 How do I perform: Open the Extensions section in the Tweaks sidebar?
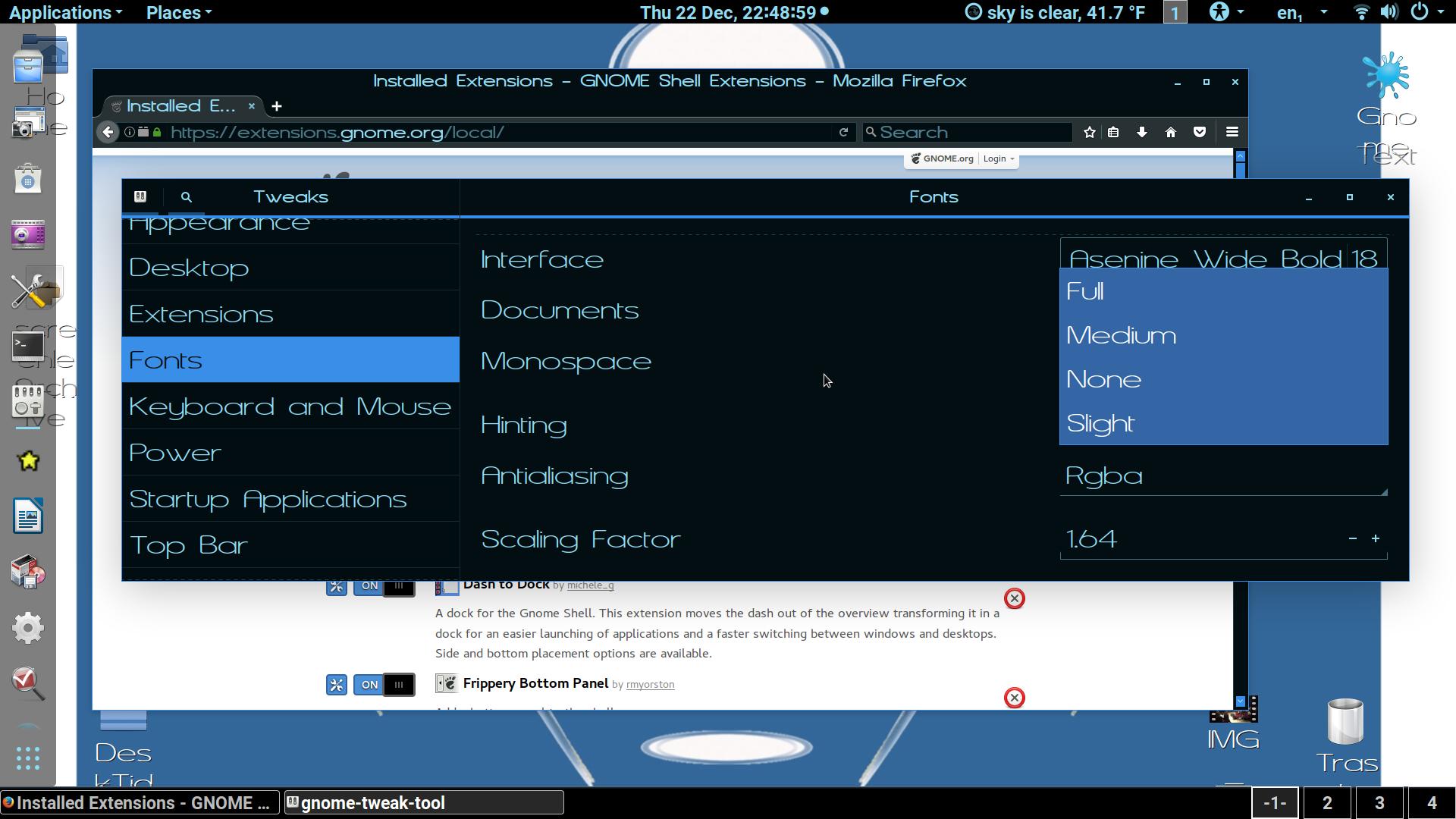pos(201,314)
